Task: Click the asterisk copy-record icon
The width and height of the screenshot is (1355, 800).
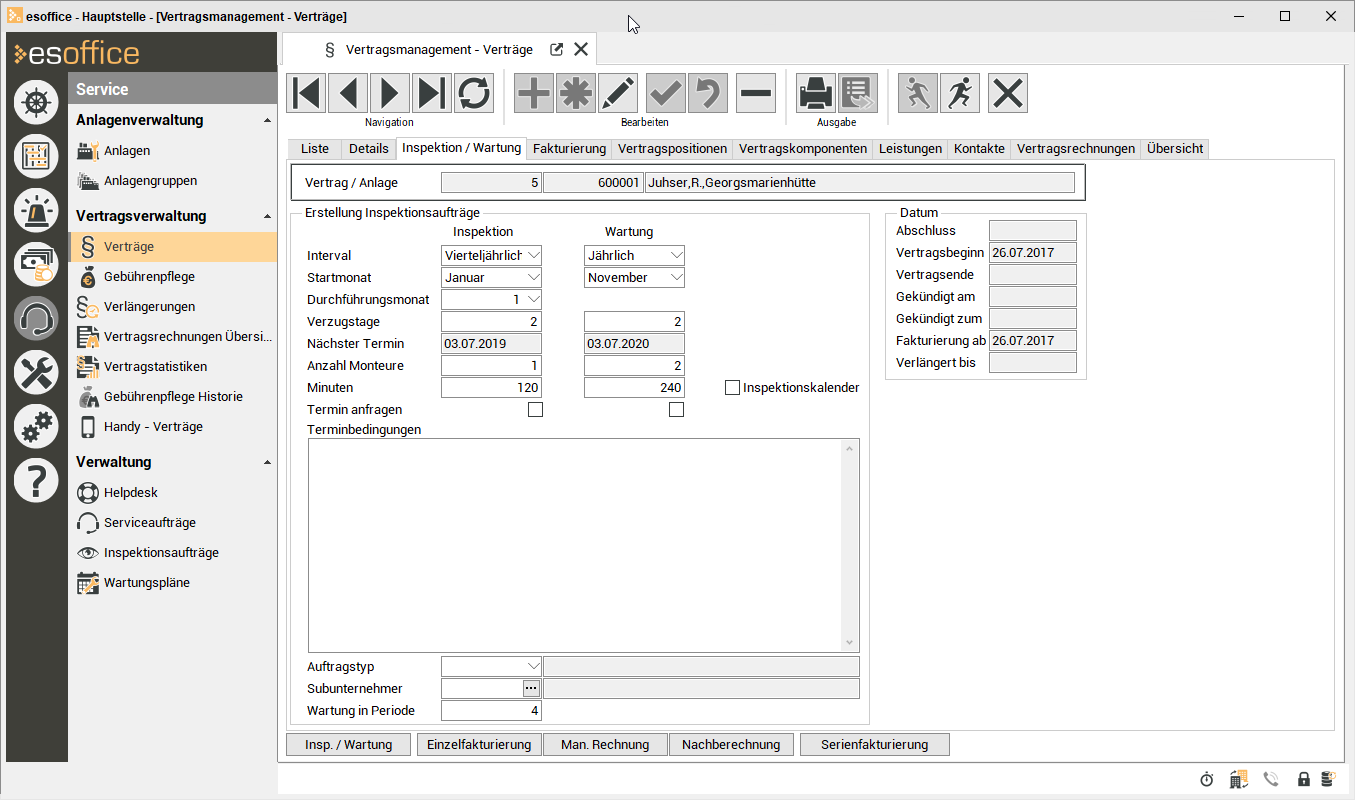Action: (x=576, y=93)
